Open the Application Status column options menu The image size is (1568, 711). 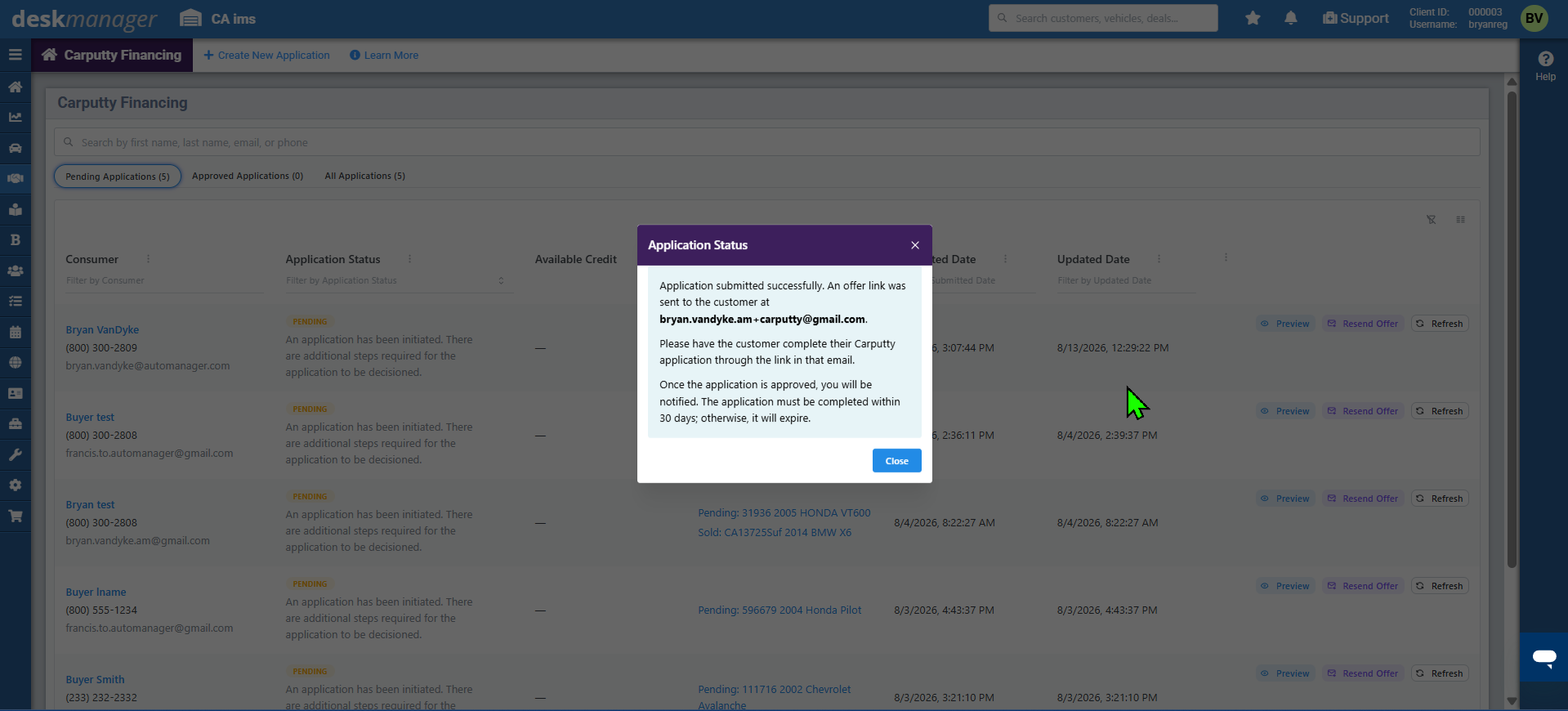tap(409, 259)
